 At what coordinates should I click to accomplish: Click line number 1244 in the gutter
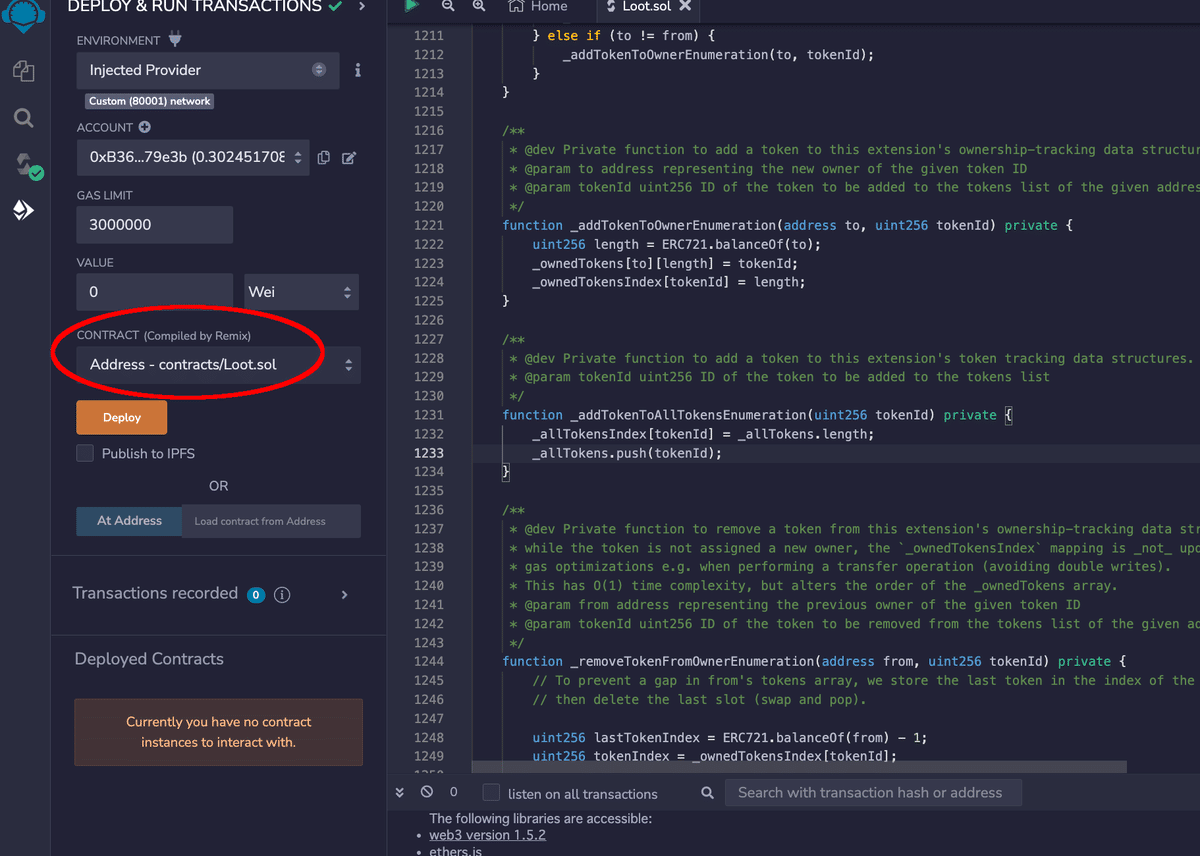tap(429, 661)
